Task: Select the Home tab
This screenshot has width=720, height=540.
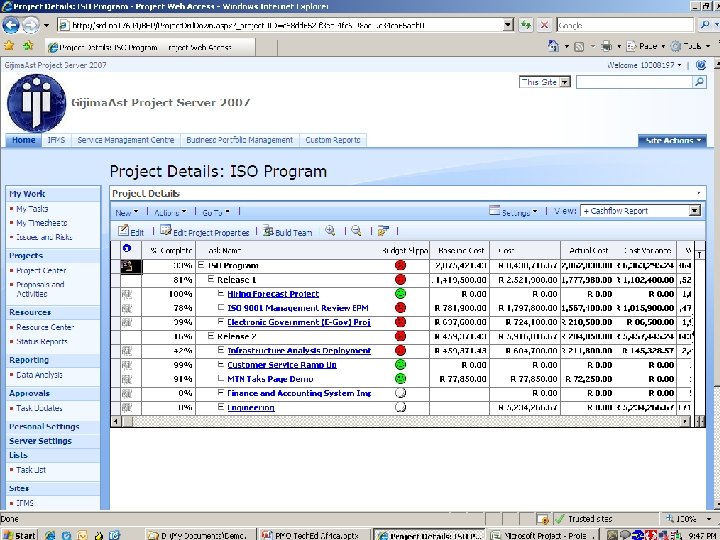Action: tap(23, 140)
